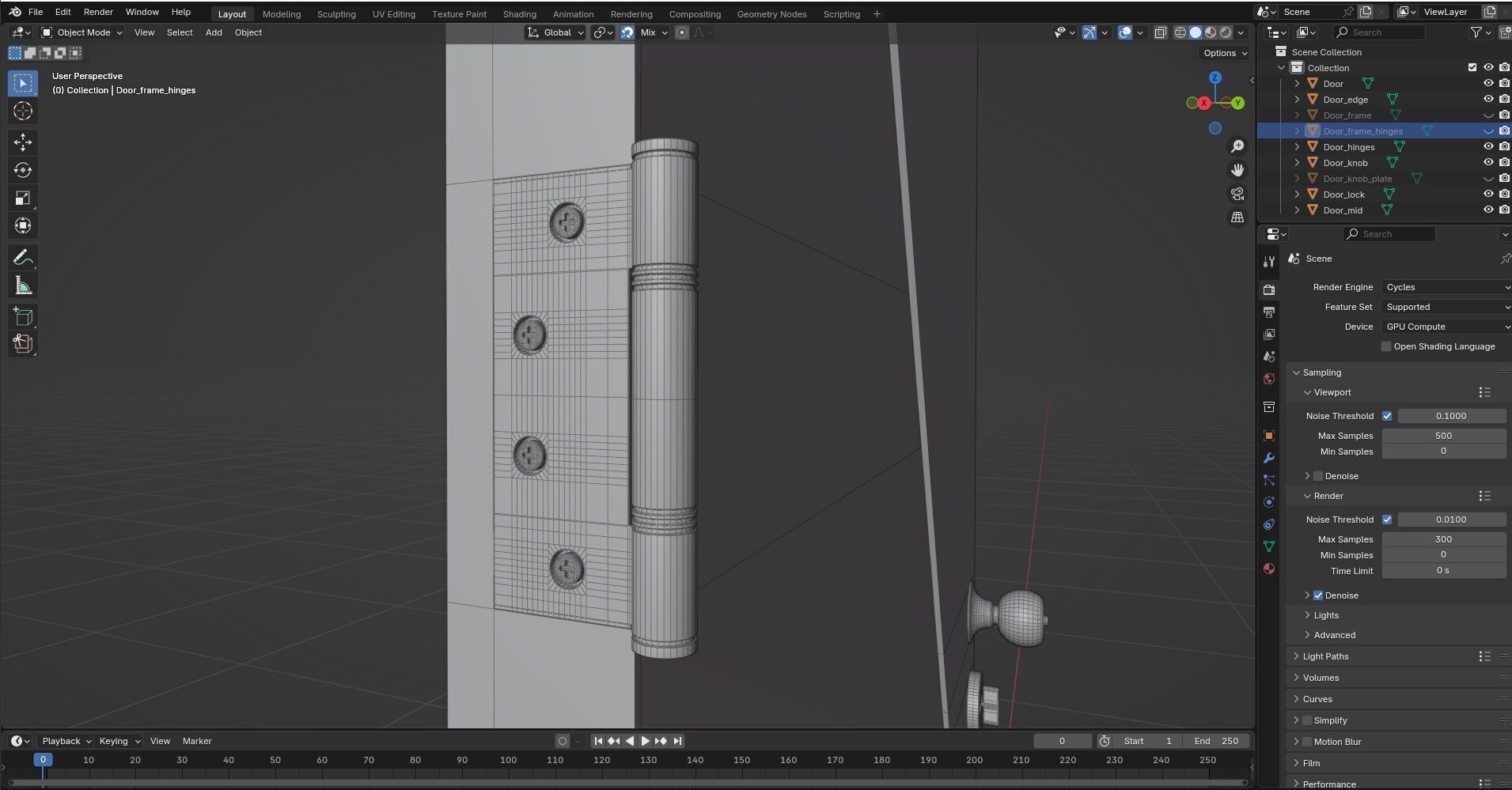Open the Object Data properties tab
The width and height of the screenshot is (1512, 790).
coord(1269,546)
